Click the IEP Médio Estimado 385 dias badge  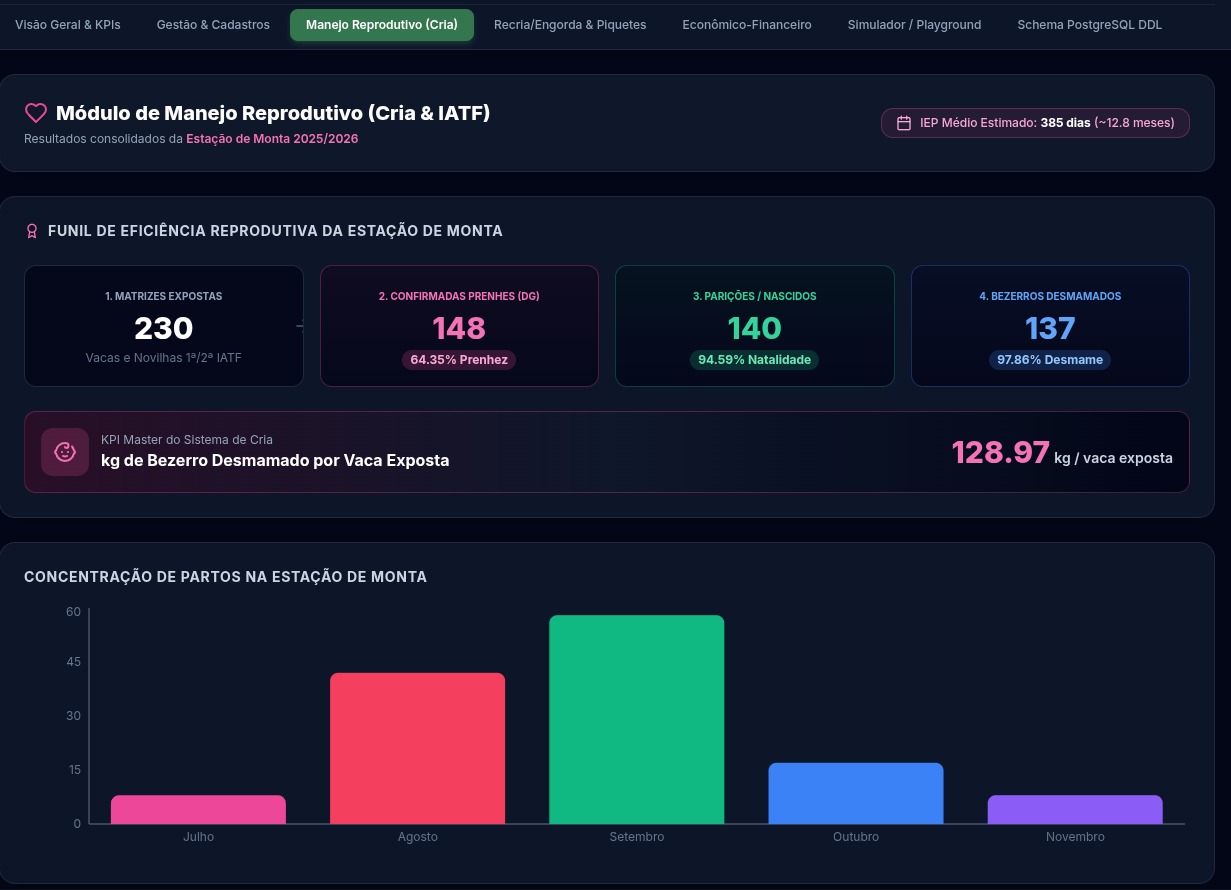pyautogui.click(x=1035, y=123)
